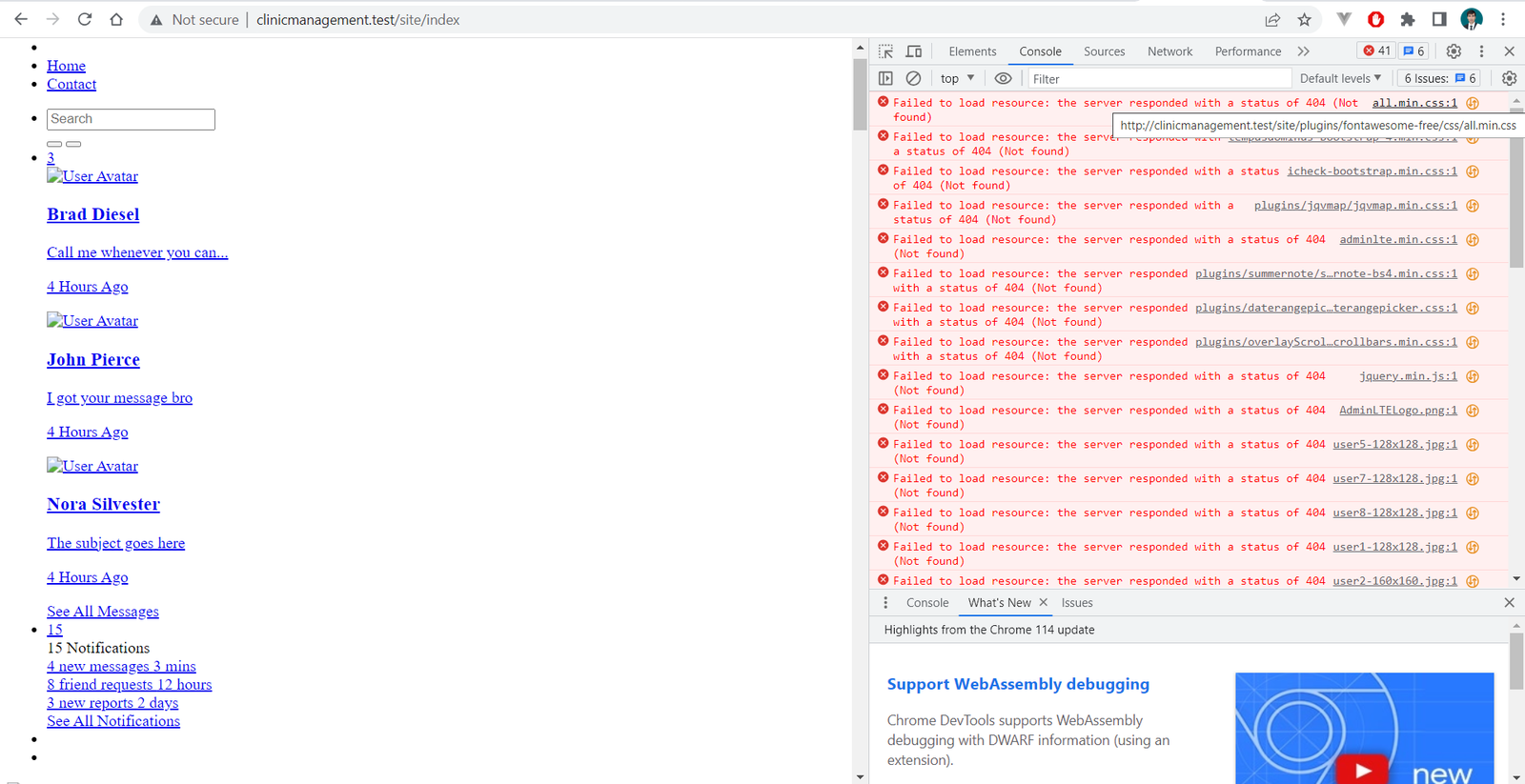
Task: Open 8 friend requests notification
Action: coord(130,684)
